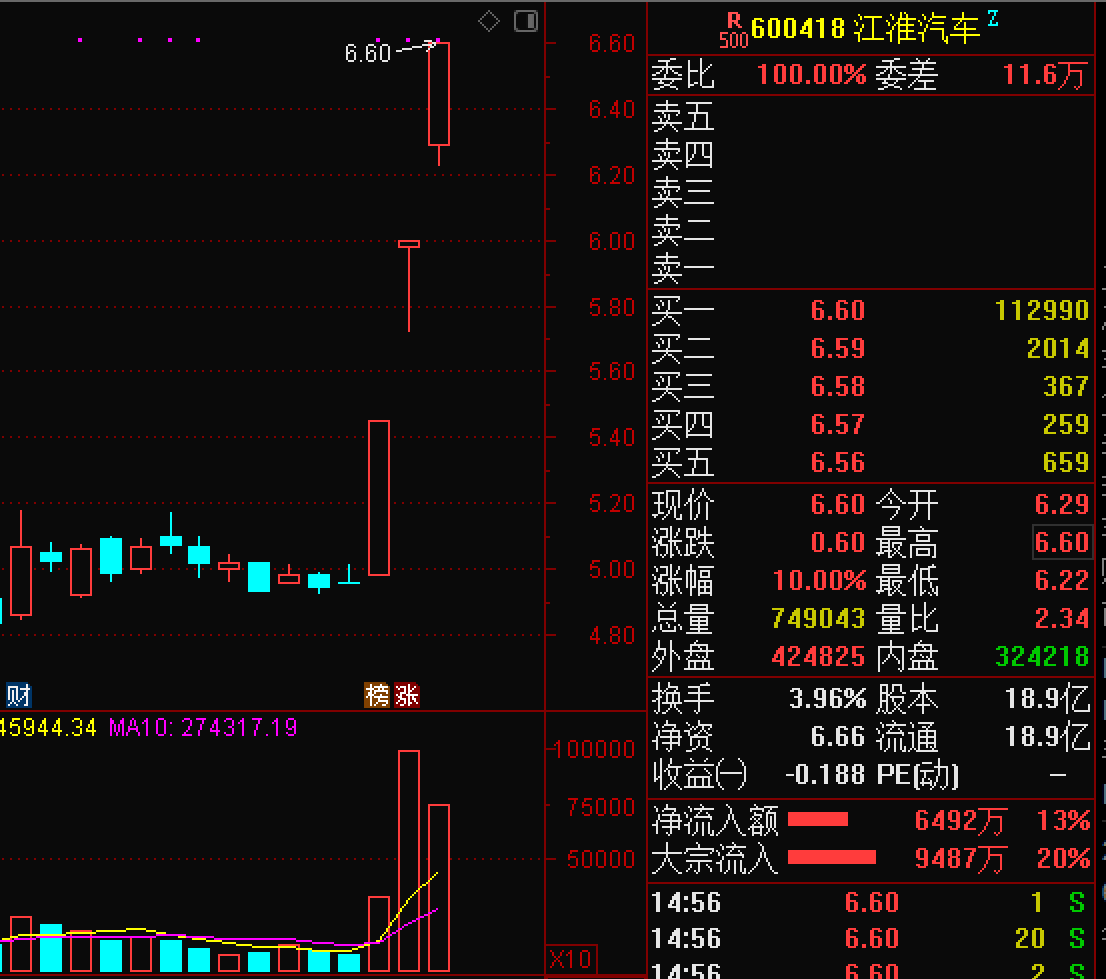This screenshot has height=979, width=1106.
Task: Click the 75000 volume axis label
Action: pos(601,807)
